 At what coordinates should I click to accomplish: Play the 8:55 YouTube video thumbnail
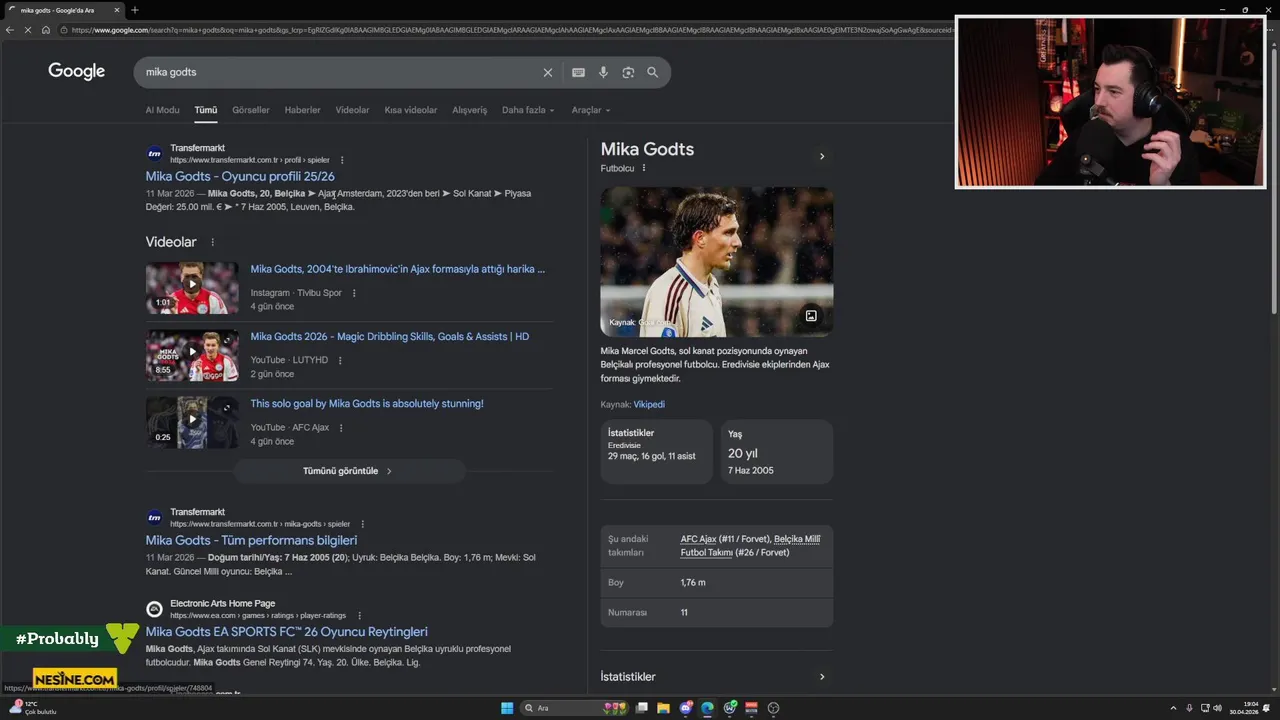(x=192, y=355)
